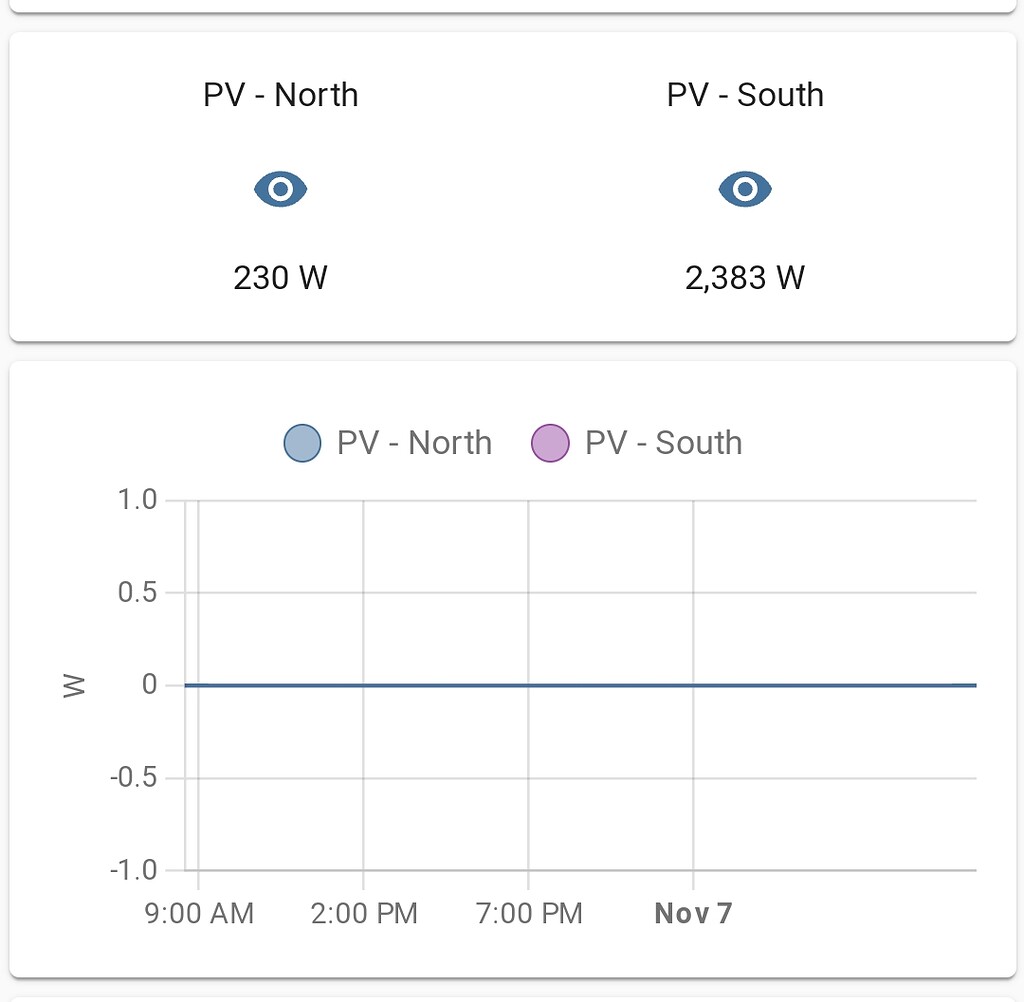Click the blue legend marker in the chart
Image resolution: width=1024 pixels, height=1002 pixels.
click(x=301, y=442)
